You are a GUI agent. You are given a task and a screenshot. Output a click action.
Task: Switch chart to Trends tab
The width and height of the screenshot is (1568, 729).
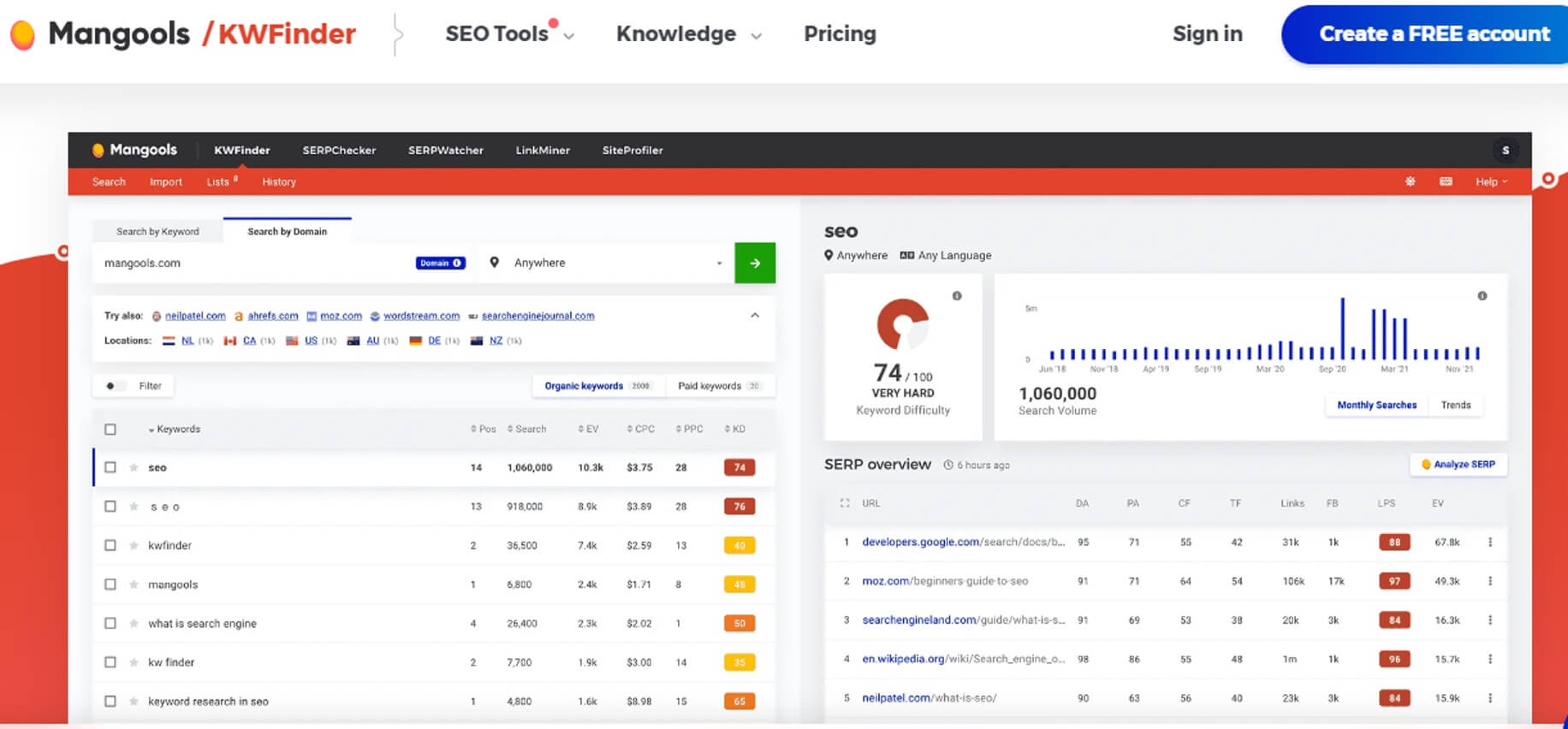click(x=1456, y=405)
